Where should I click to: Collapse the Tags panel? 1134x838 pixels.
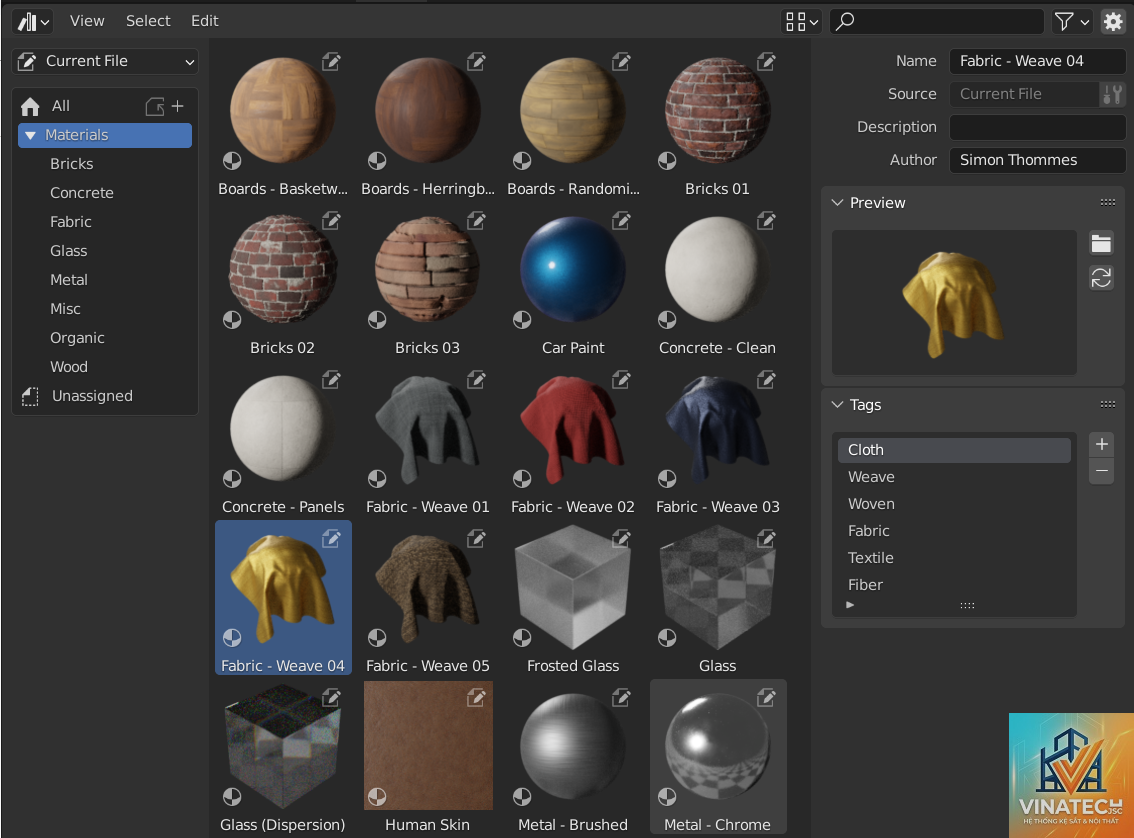click(837, 405)
